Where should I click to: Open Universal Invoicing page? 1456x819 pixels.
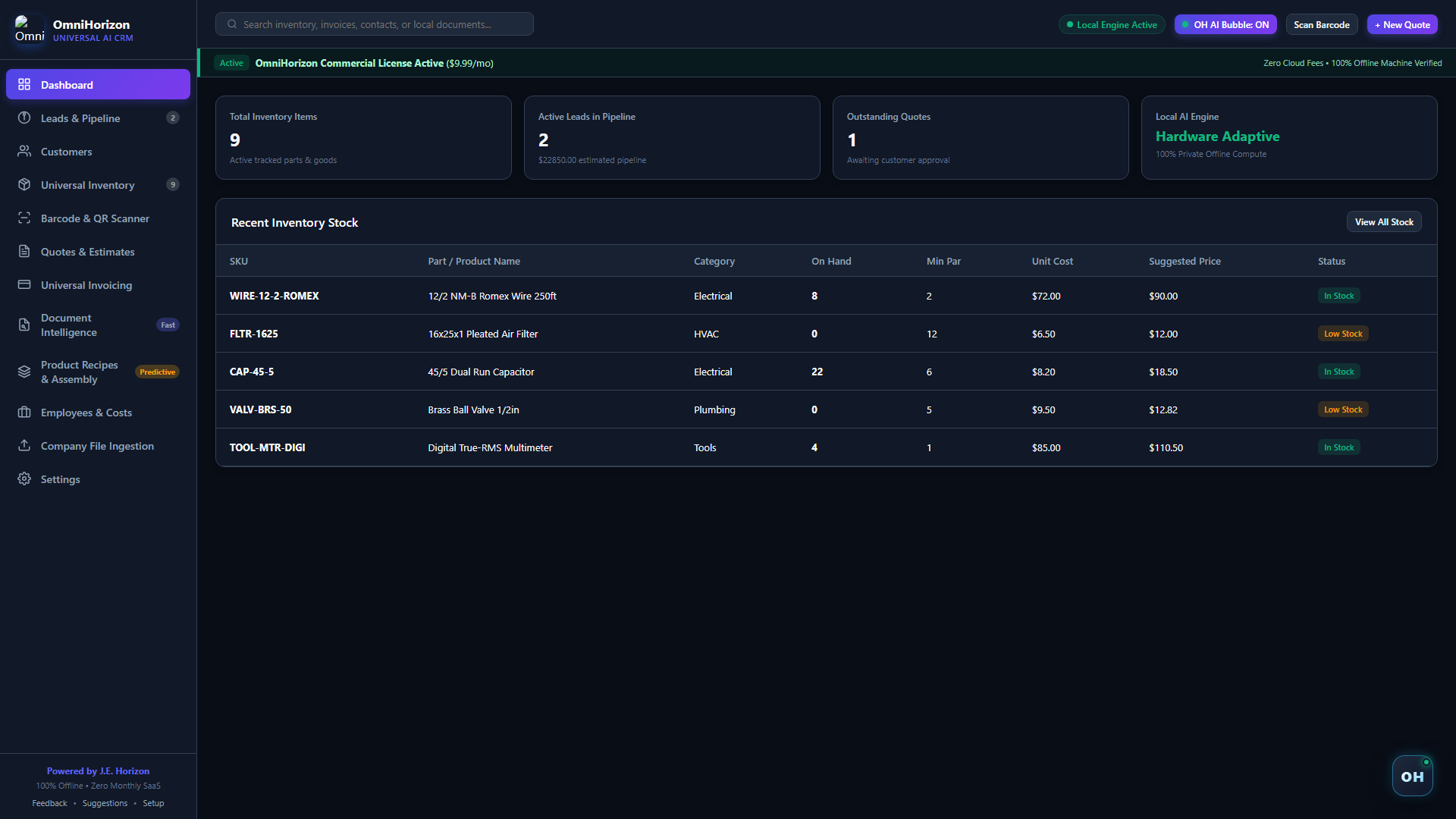[x=98, y=284]
